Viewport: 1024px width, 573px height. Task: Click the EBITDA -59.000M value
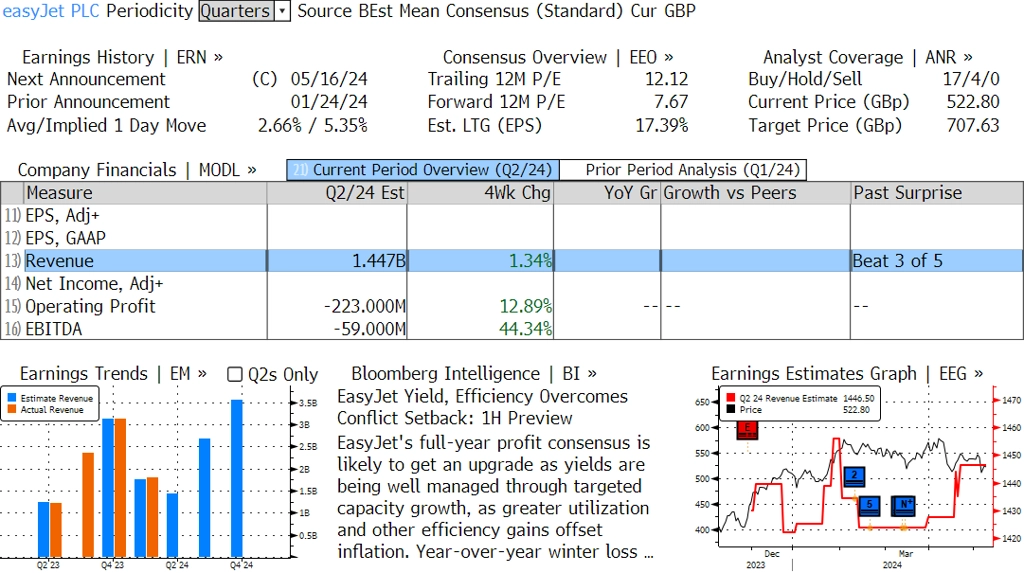(x=370, y=329)
